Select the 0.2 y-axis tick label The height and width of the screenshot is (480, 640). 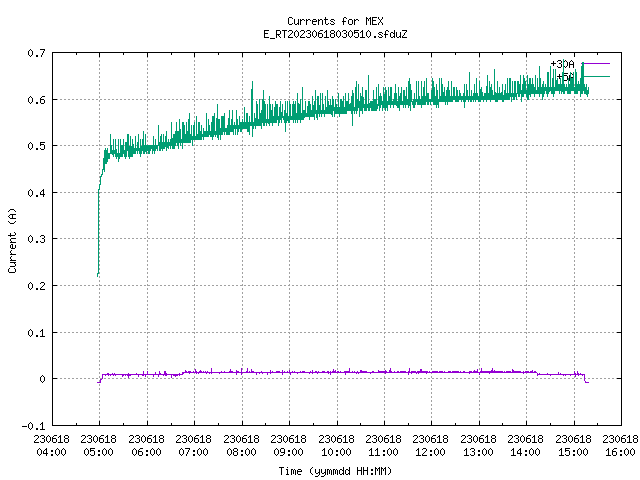(36, 286)
